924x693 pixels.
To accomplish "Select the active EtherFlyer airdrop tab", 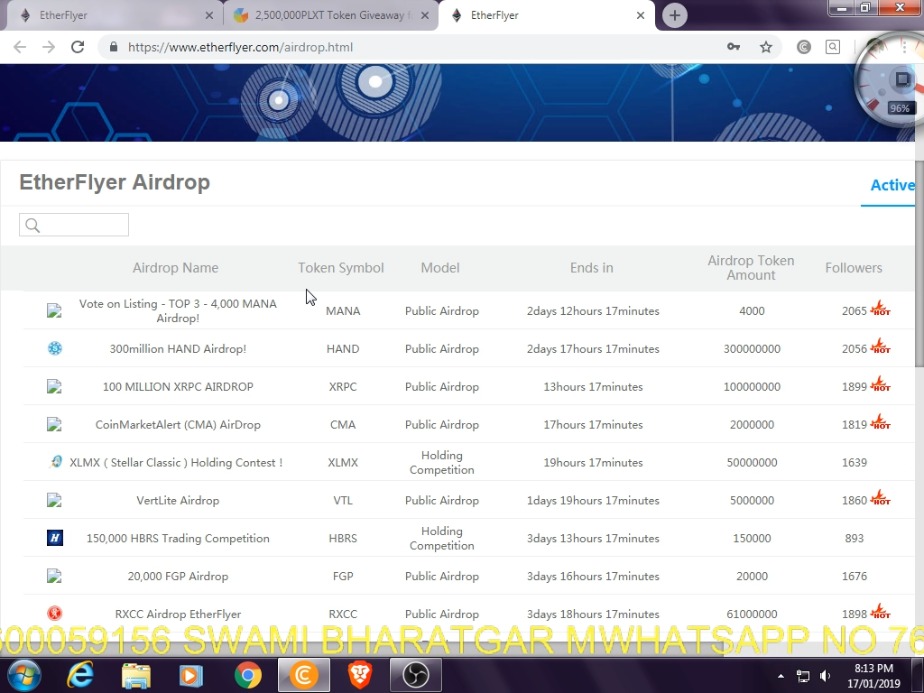I will tap(545, 15).
